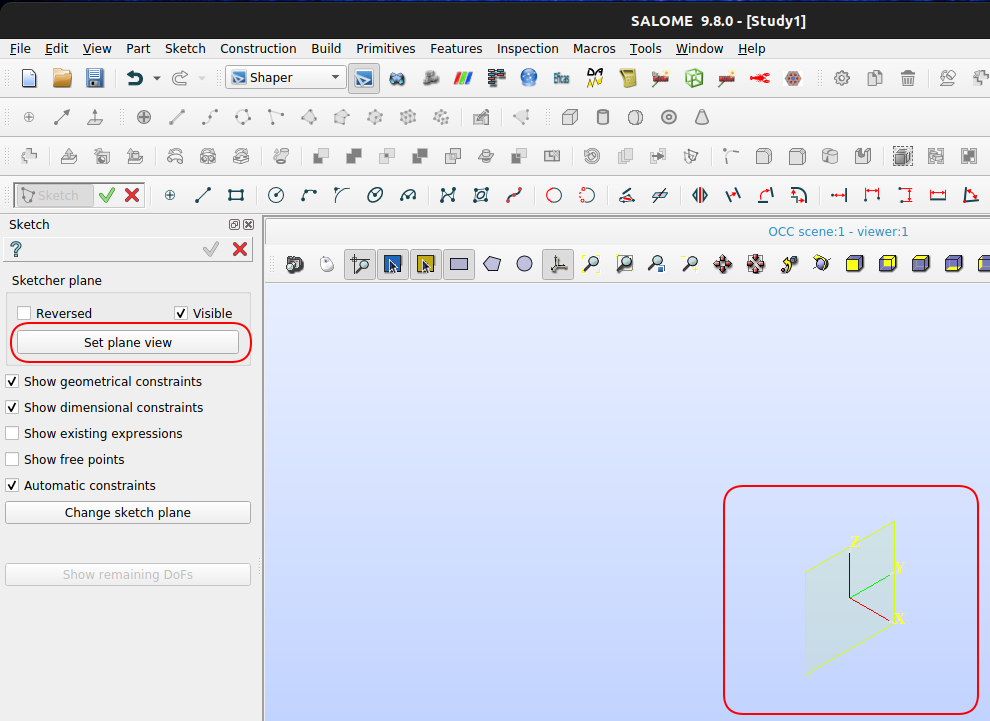
Task: Select the Front view cube icon
Action: coord(854,264)
